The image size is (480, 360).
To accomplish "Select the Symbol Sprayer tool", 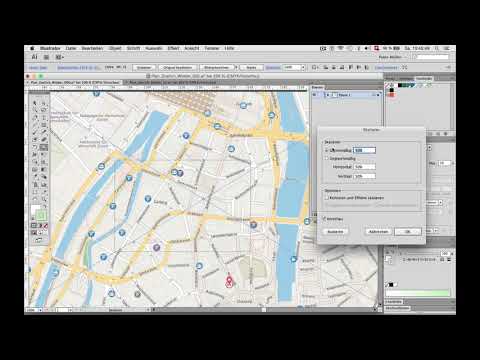I will [35, 184].
